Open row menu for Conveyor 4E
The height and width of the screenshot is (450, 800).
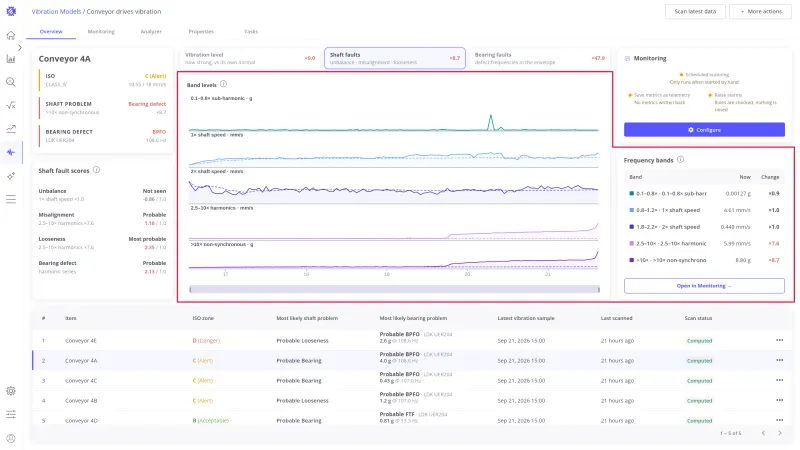(779, 340)
